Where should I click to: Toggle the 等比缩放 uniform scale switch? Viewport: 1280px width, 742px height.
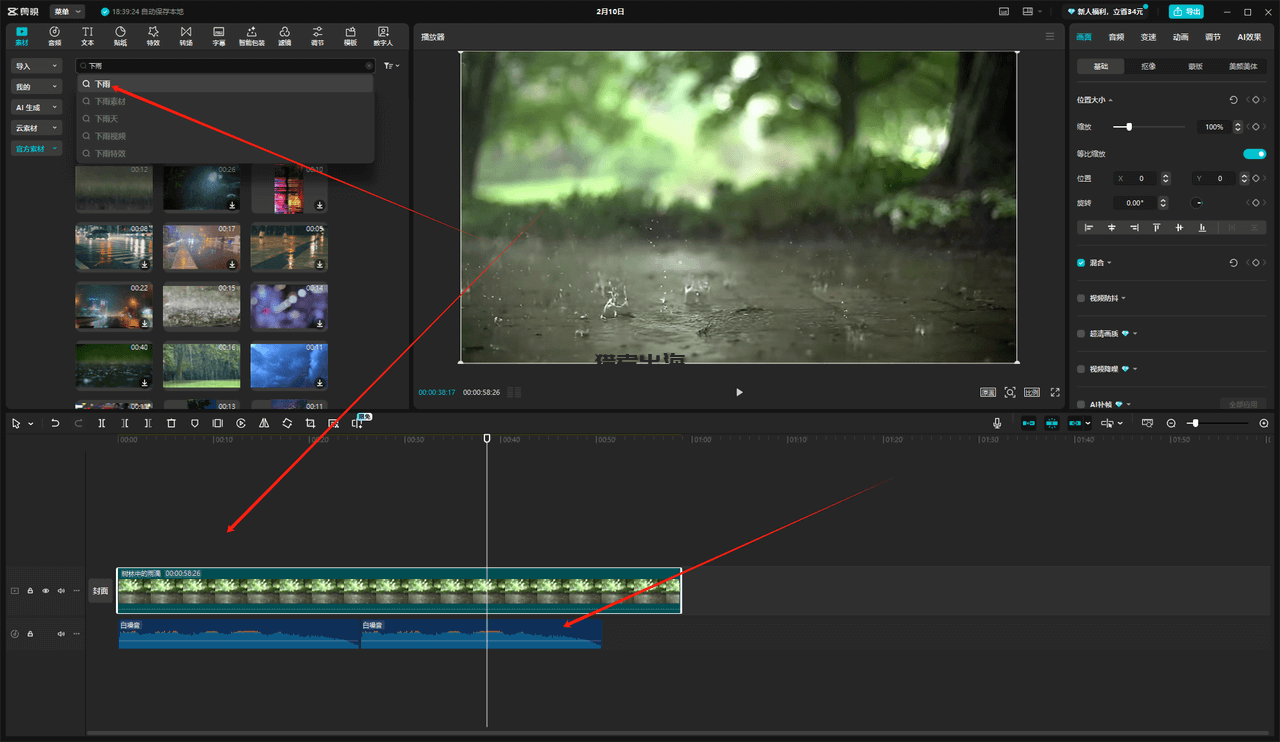tap(1254, 154)
